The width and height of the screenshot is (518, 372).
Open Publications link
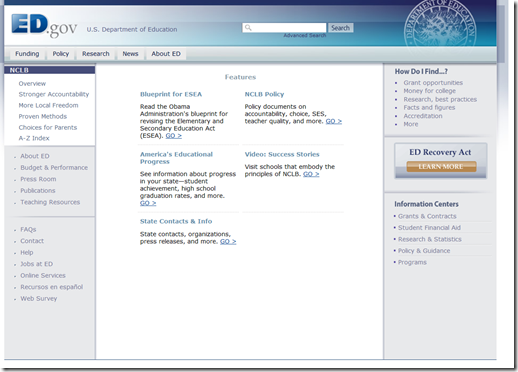(38, 190)
